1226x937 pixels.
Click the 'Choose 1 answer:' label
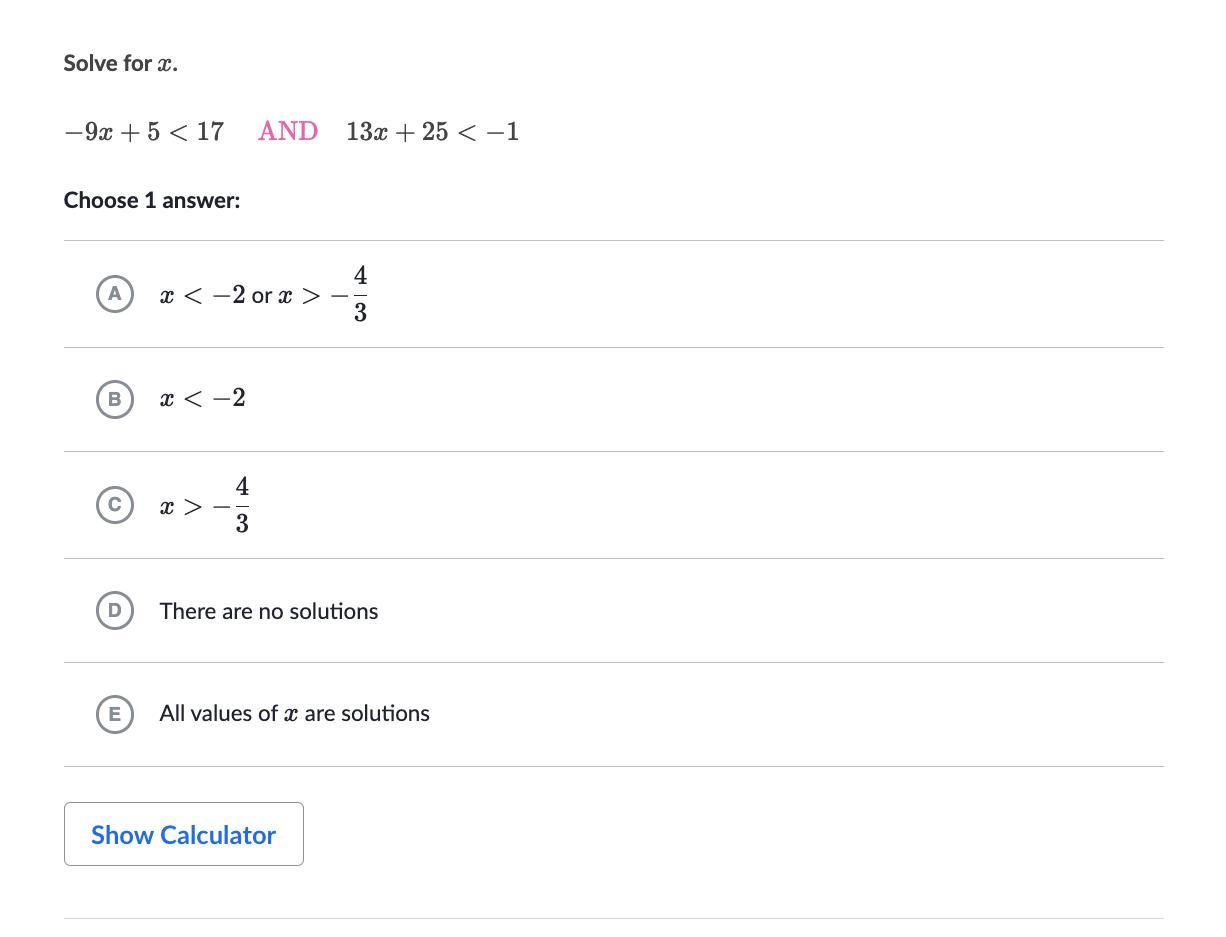[x=152, y=200]
